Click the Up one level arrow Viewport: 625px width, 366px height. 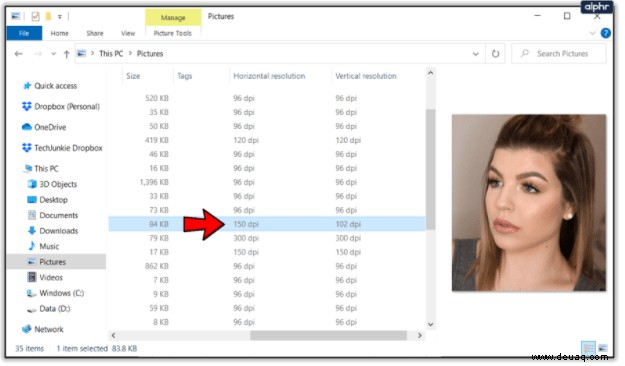tap(67, 54)
